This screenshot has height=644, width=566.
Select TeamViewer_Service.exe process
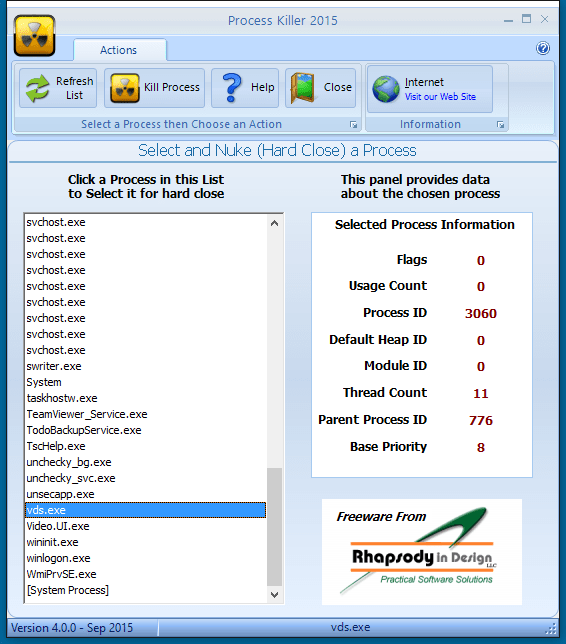pos(145,414)
